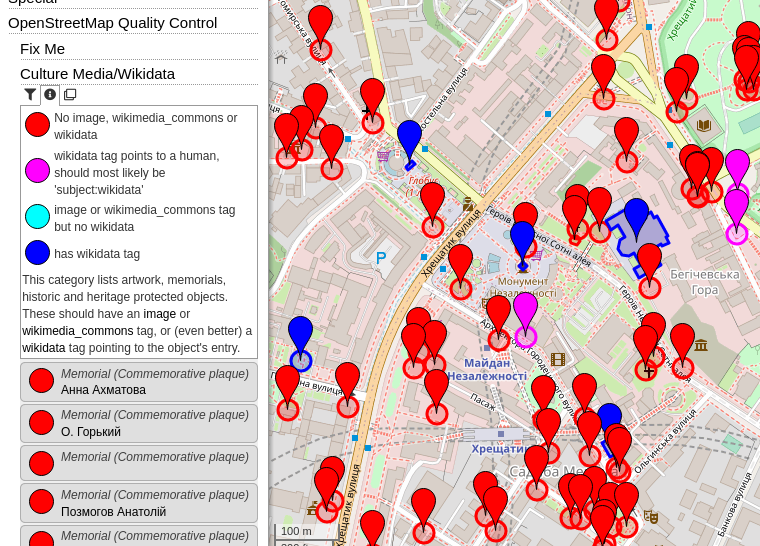Click the magenta legend circle for human wikidata

click(x=37, y=171)
